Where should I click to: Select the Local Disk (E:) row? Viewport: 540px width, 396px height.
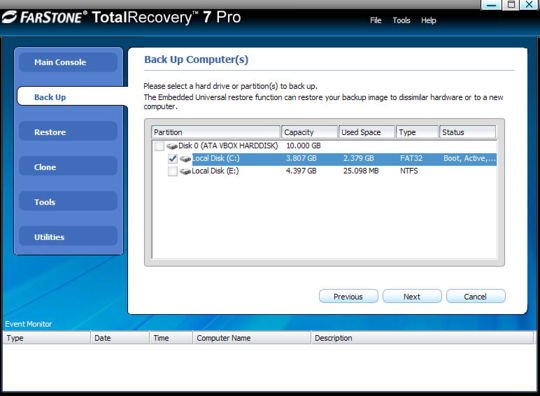coord(324,171)
